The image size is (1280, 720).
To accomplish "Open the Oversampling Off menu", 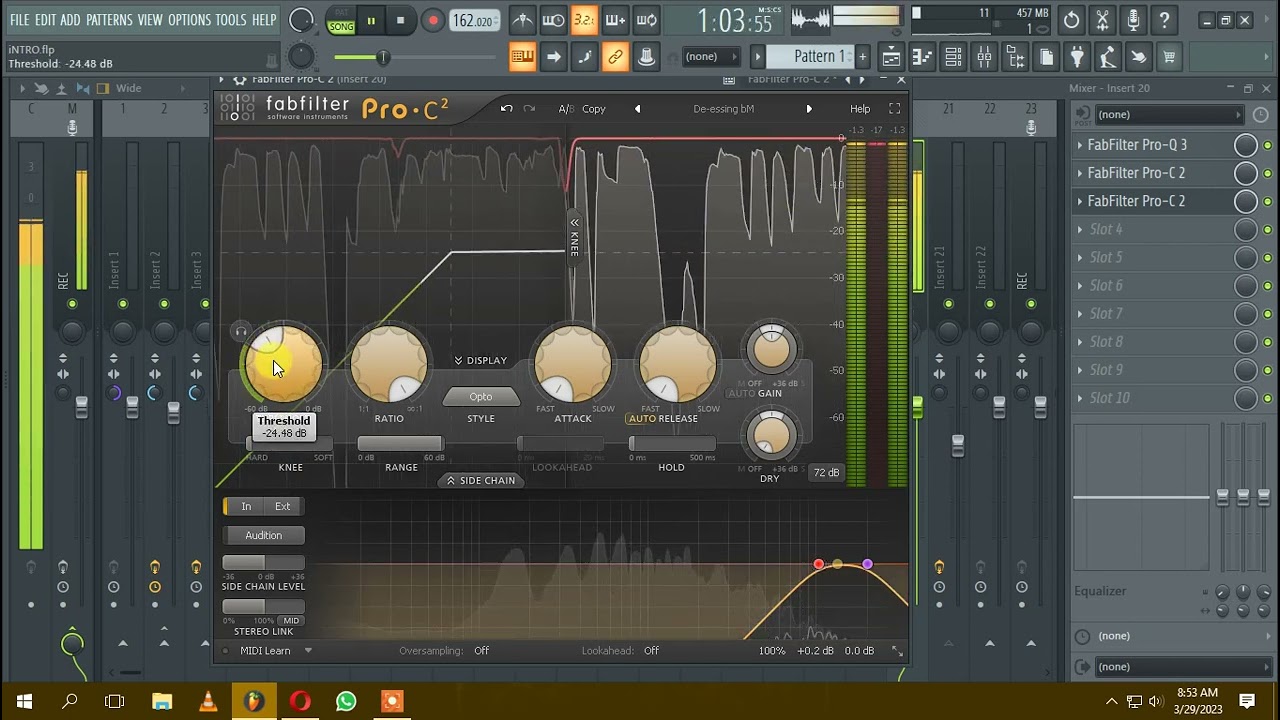I will pyautogui.click(x=481, y=651).
